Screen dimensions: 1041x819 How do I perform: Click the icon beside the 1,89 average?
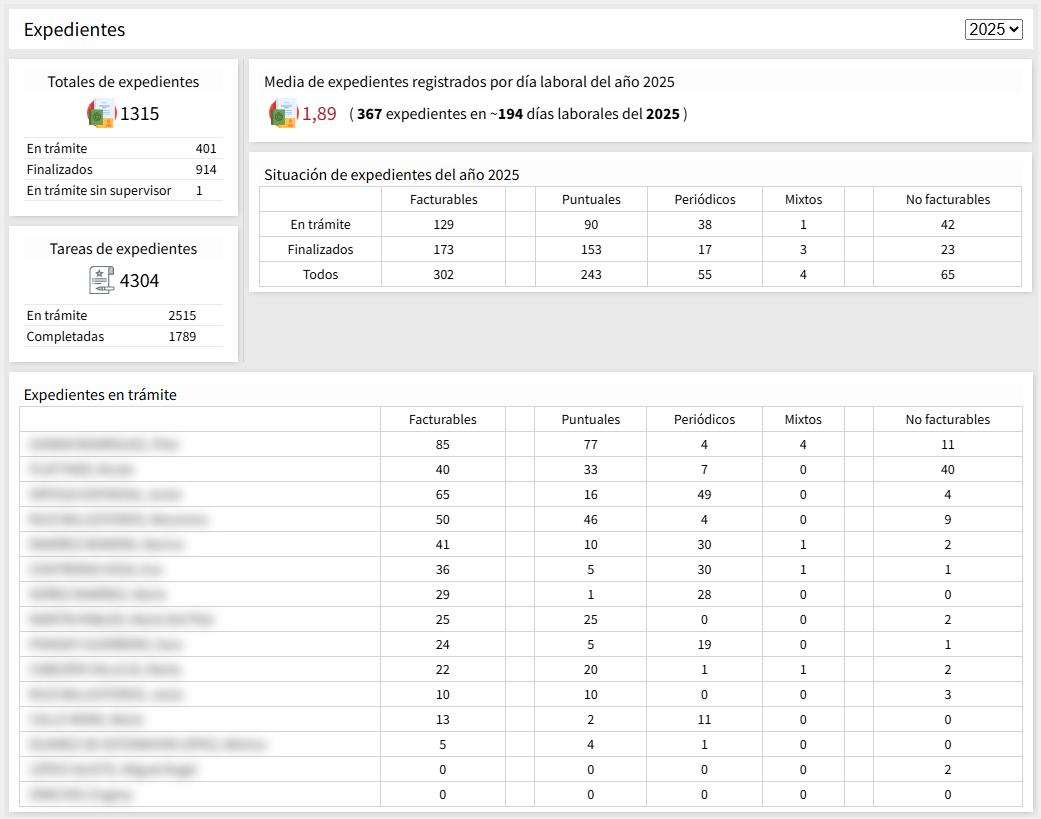(x=283, y=114)
